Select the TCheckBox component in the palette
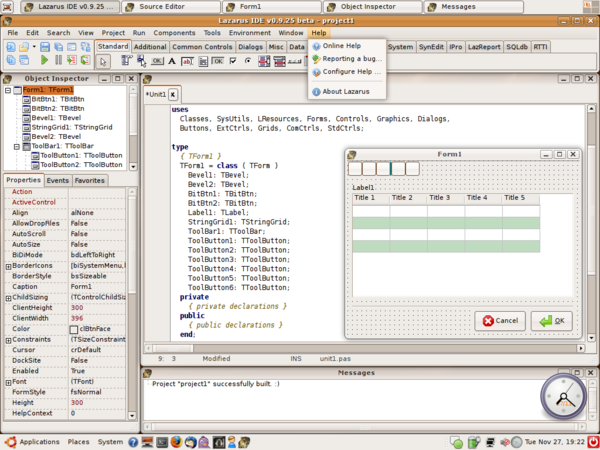The width and height of the screenshot is (600, 450). (x=233, y=61)
